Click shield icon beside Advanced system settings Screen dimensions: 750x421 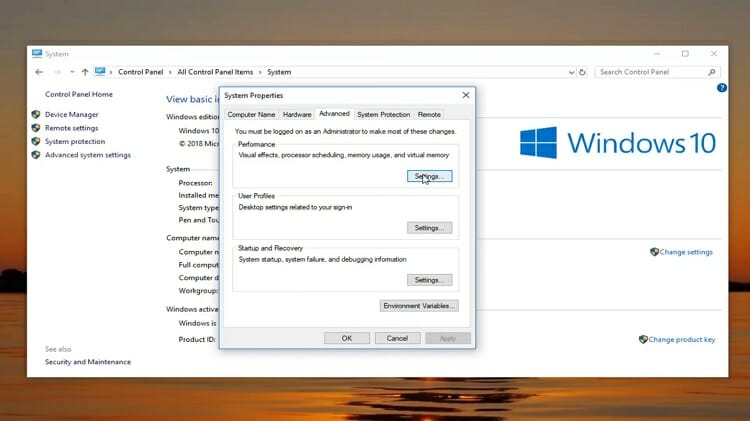[36, 155]
